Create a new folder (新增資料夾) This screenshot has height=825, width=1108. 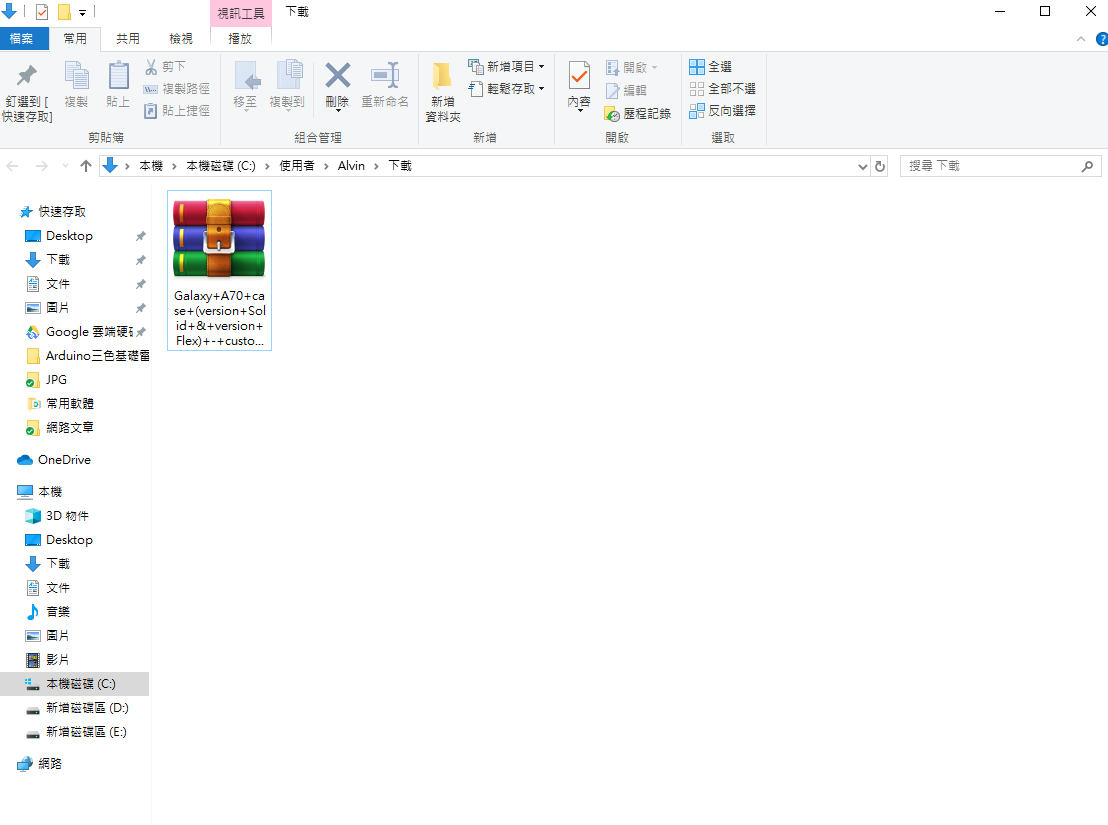click(x=442, y=91)
